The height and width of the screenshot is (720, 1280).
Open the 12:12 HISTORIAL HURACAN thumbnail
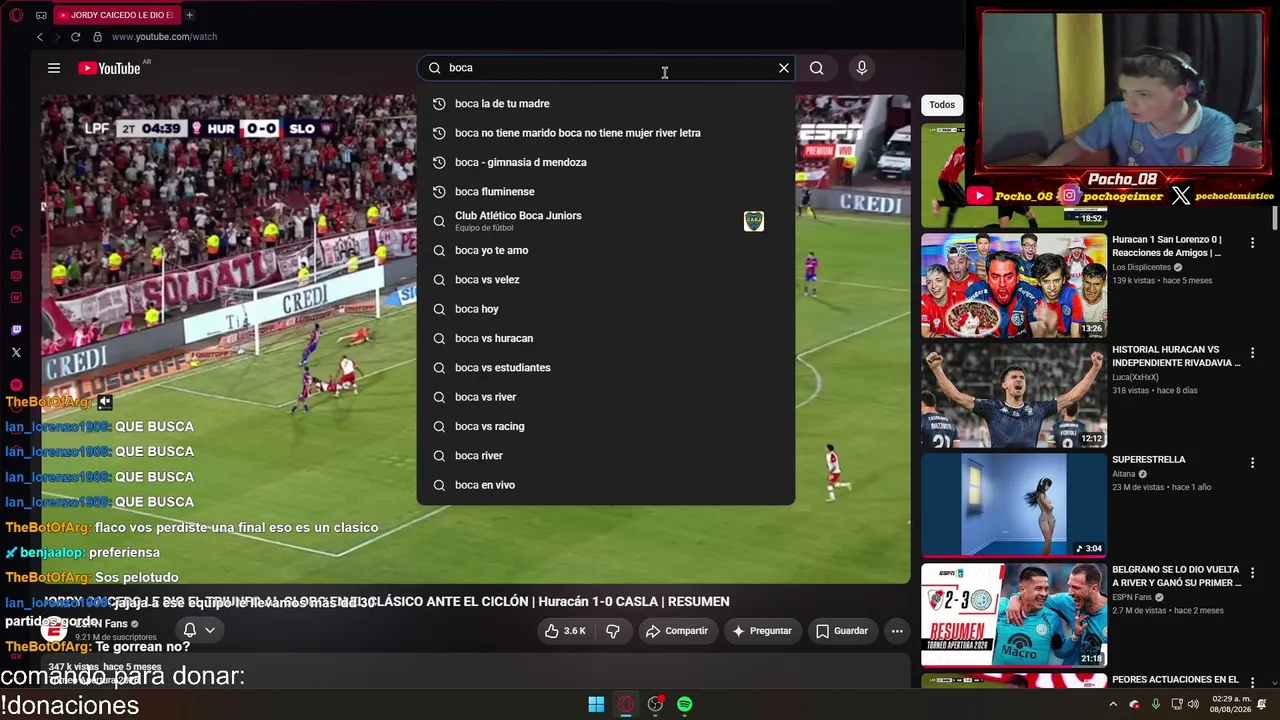[1014, 396]
